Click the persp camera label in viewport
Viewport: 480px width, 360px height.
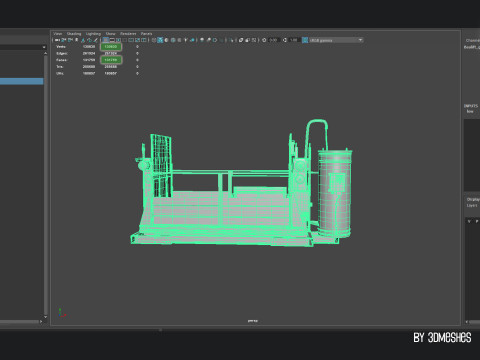[x=253, y=321]
